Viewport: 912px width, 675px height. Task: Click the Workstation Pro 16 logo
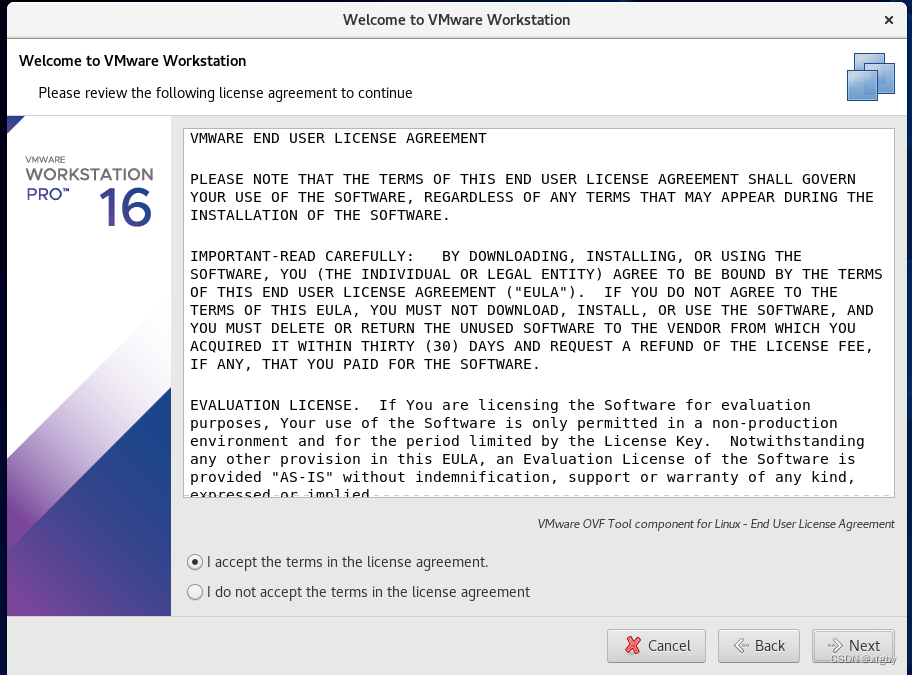coord(89,190)
